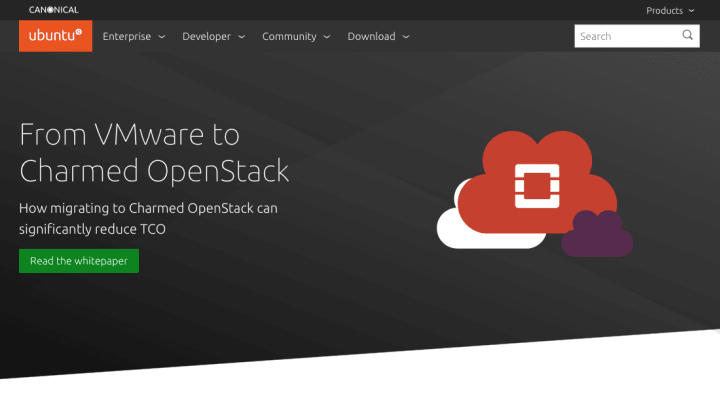Expand the Products dropdown
The image size is (720, 417).
click(x=670, y=11)
